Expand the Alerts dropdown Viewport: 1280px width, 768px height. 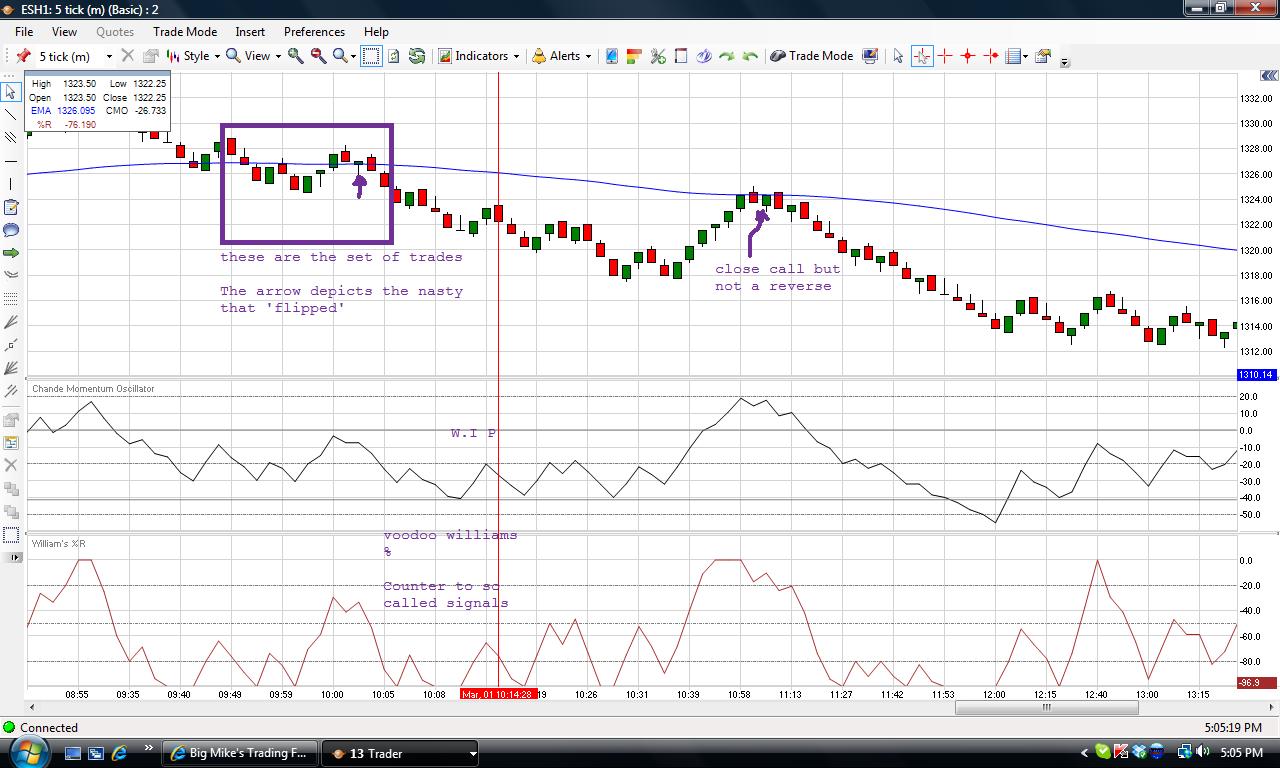pos(561,56)
